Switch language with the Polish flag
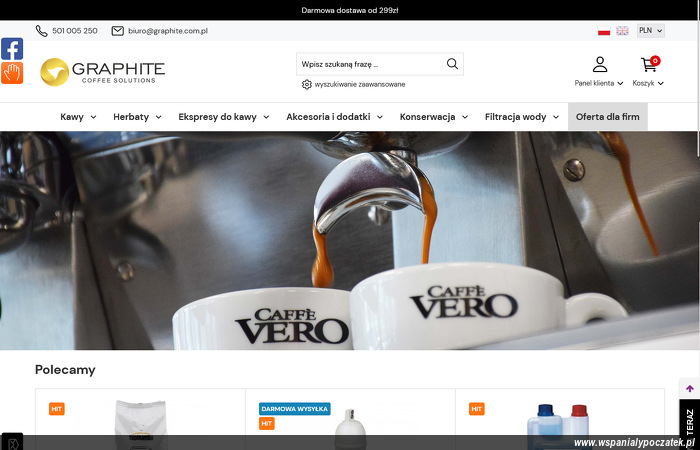Viewport: 700px width, 450px height. [604, 31]
